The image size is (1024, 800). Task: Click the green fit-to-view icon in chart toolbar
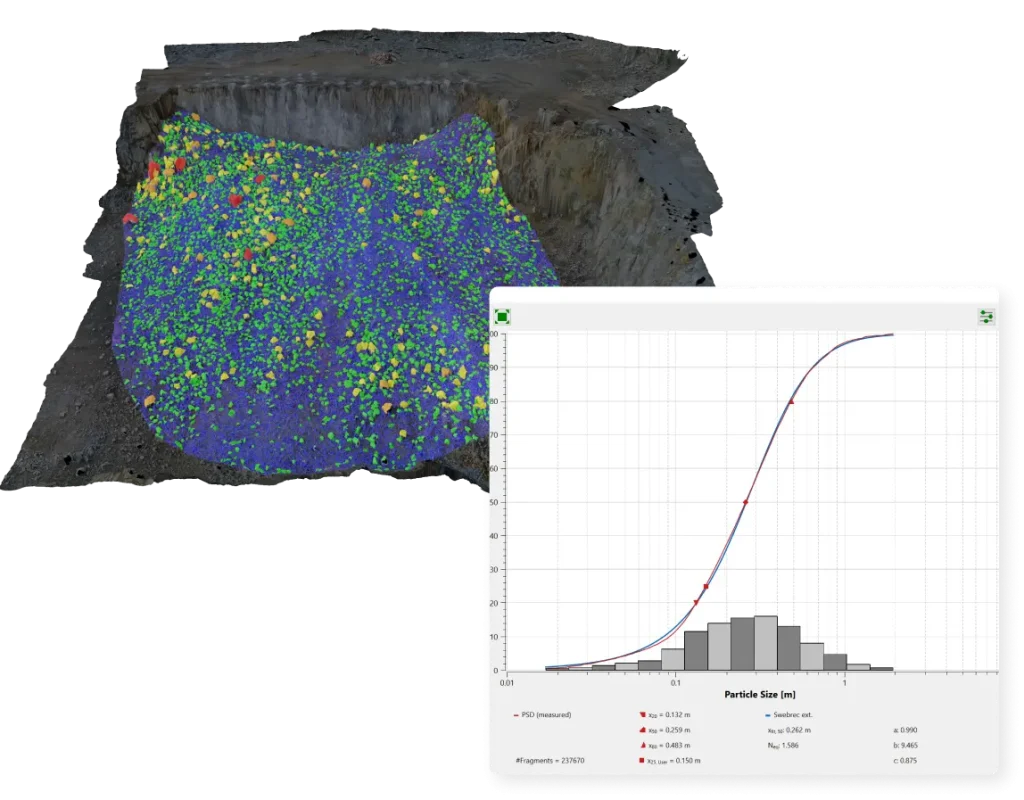tap(503, 317)
